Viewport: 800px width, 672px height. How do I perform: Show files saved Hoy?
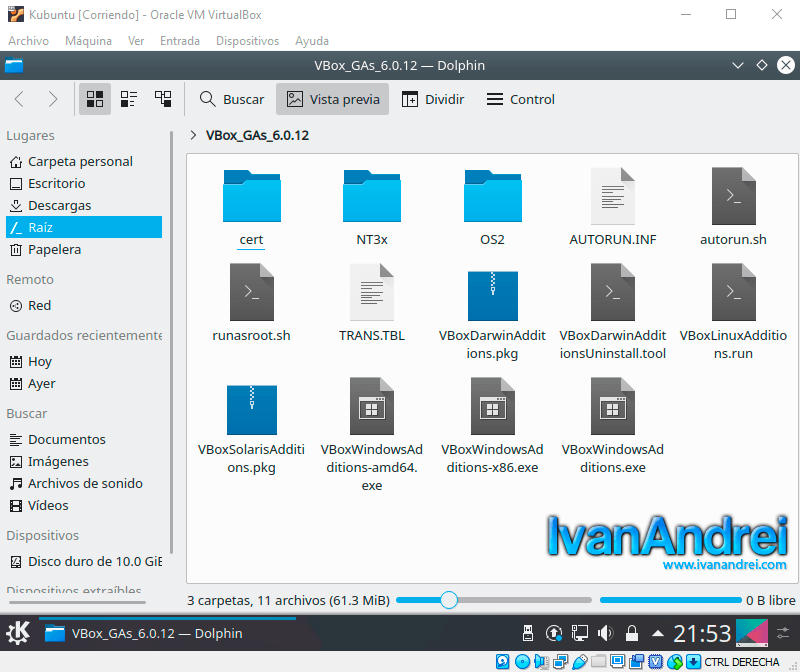(84, 361)
